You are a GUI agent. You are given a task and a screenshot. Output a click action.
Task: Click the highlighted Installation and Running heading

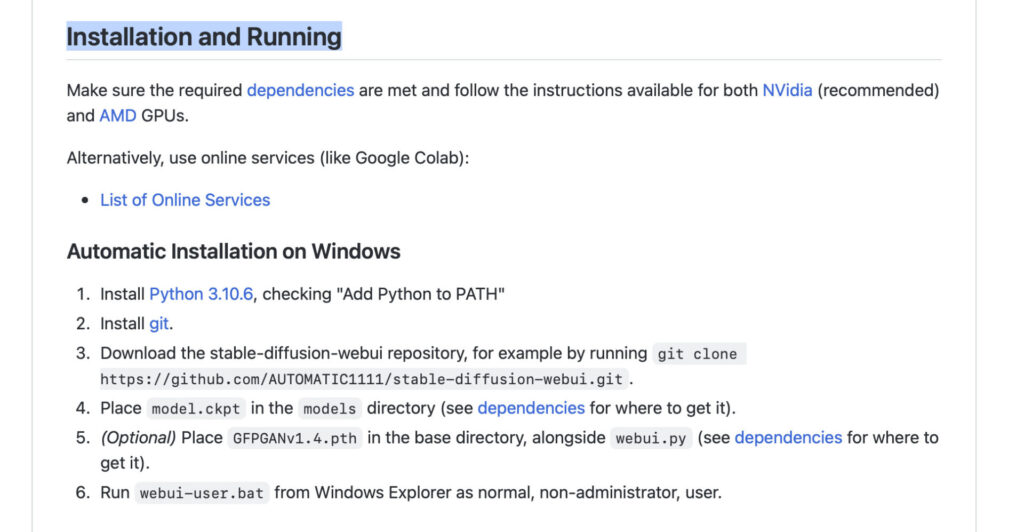pos(204,37)
